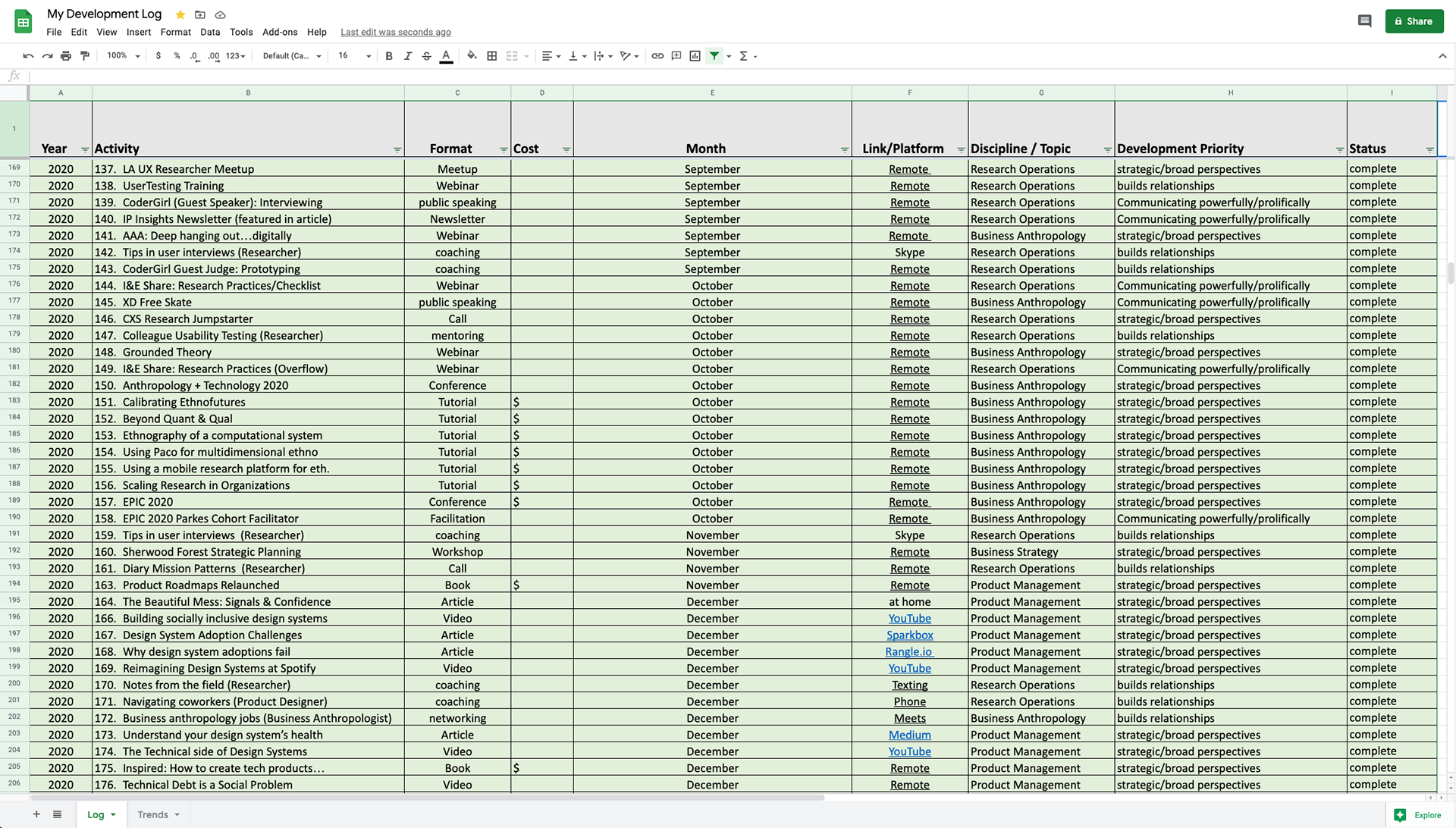The image size is (1456, 828).
Task: Open the Explore panel
Action: (1417, 815)
